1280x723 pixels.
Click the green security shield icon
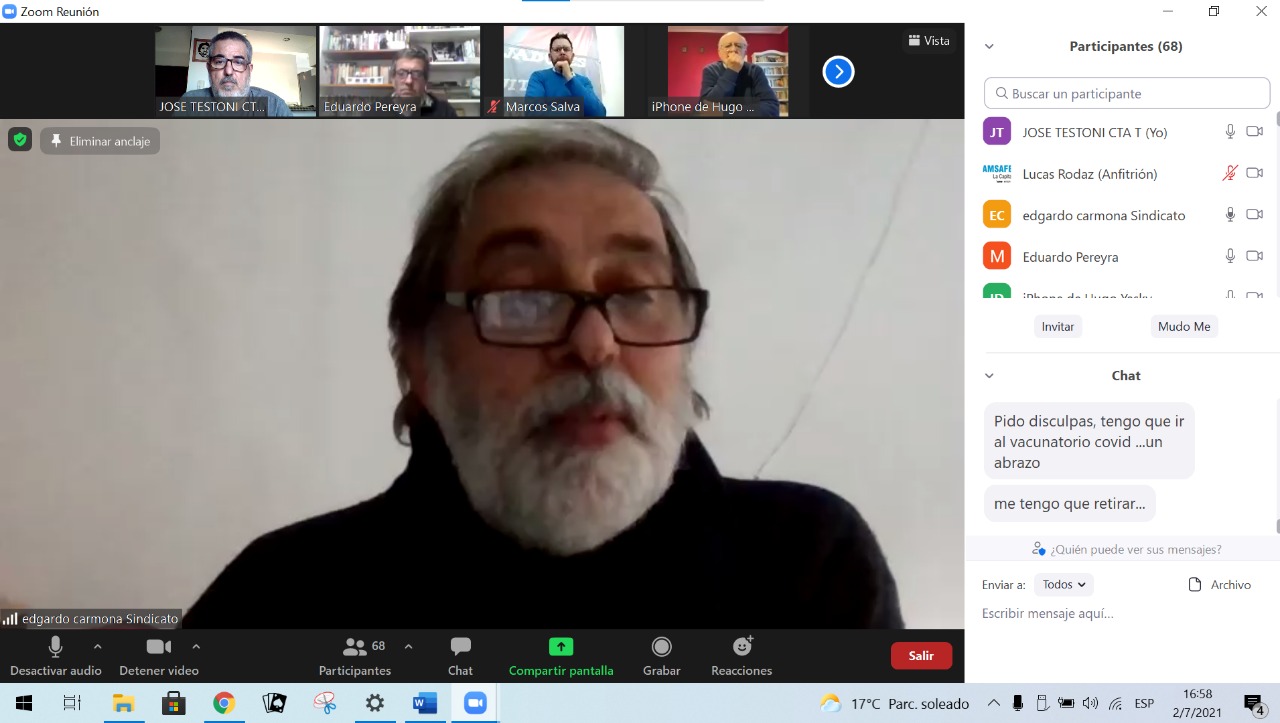[20, 140]
